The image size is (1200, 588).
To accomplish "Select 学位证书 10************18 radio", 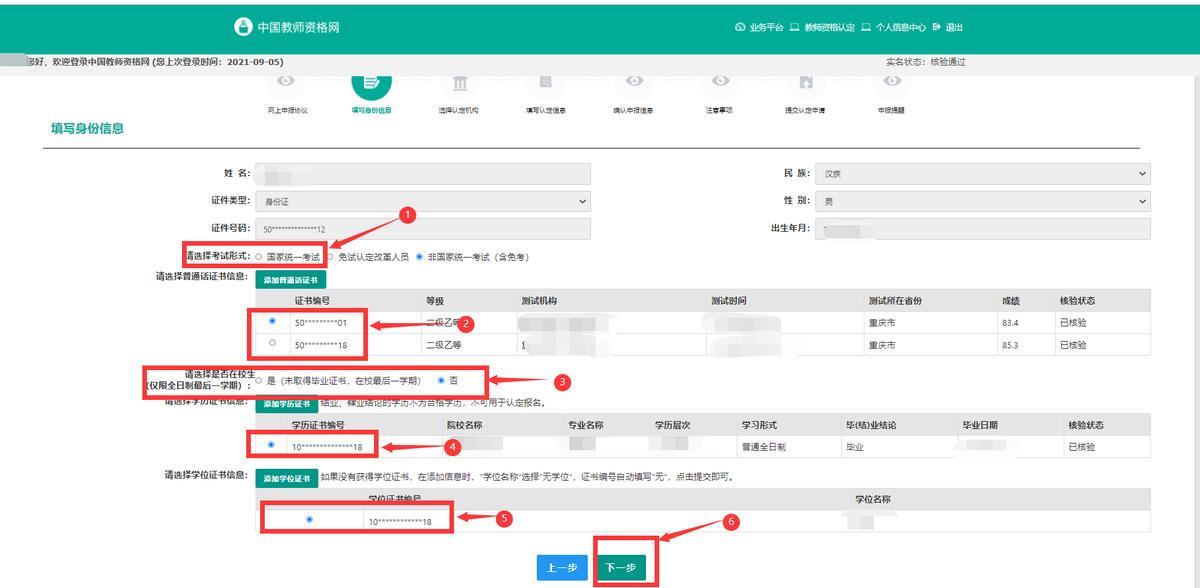I will point(310,520).
